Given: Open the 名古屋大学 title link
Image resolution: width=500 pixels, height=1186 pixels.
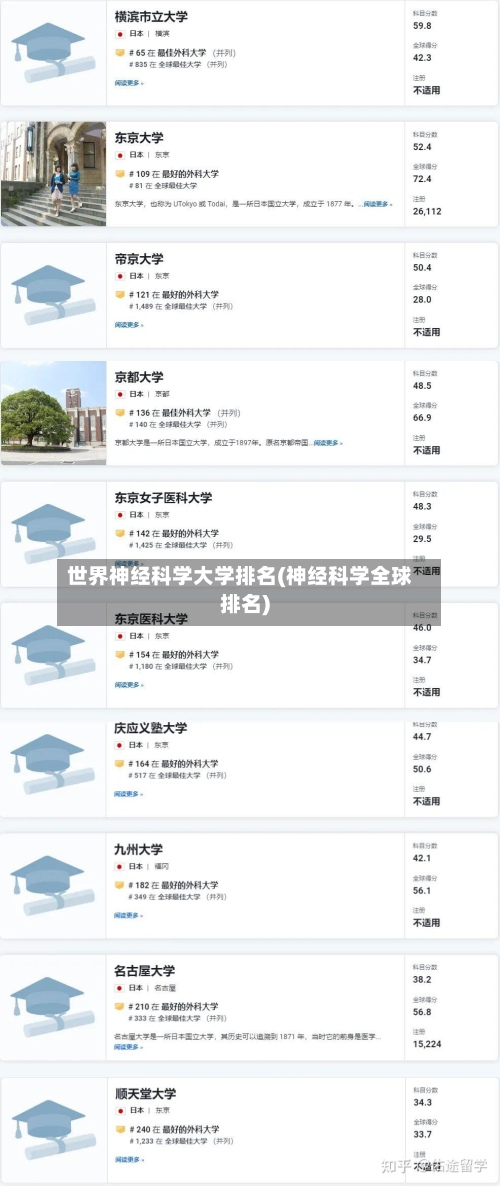Looking at the screenshot, I should point(144,970).
